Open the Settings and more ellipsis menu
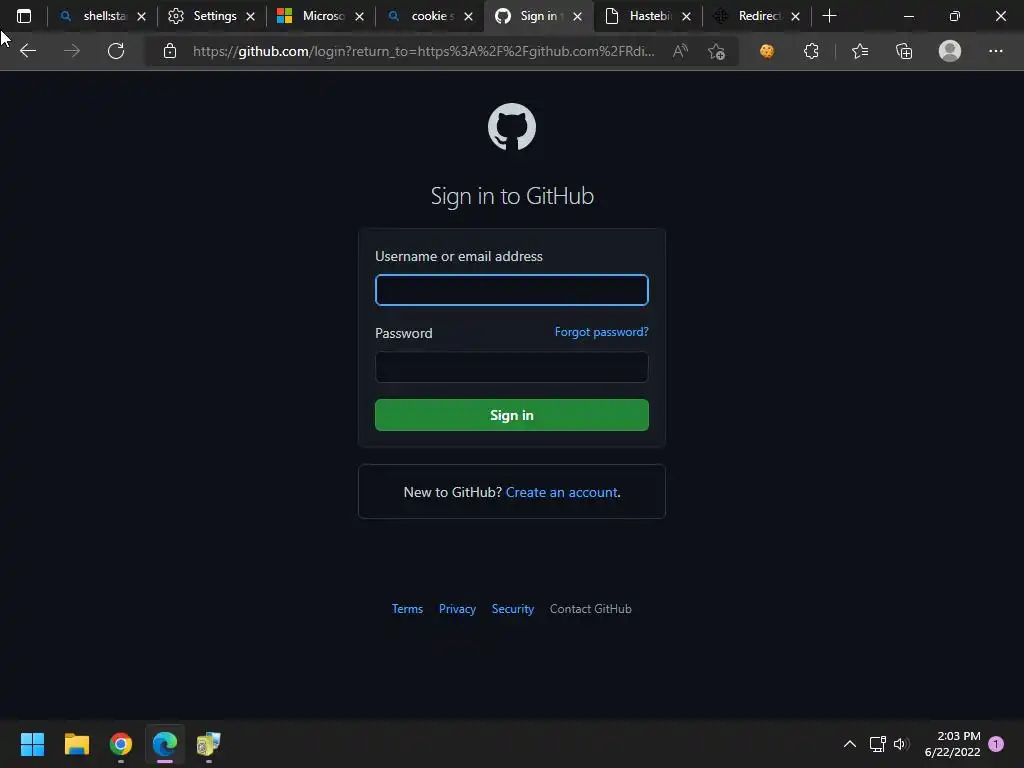 (995, 51)
